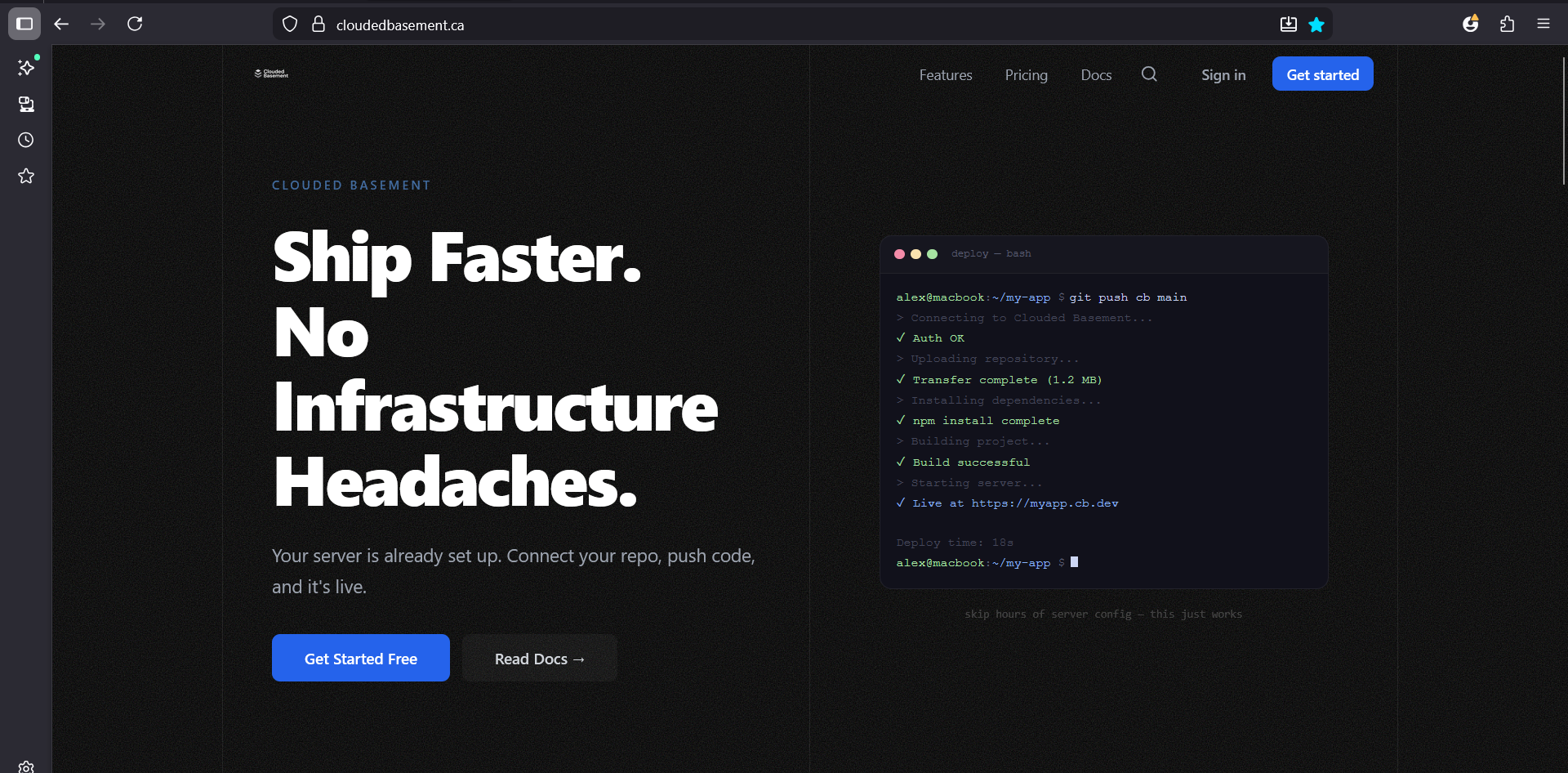Screen dimensions: 1568x773
Task: Click the install app icon in address bar
Action: click(x=1288, y=25)
